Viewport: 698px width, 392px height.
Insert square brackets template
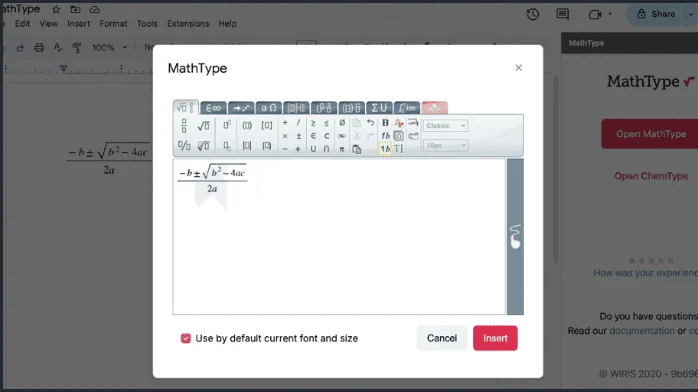coord(266,125)
